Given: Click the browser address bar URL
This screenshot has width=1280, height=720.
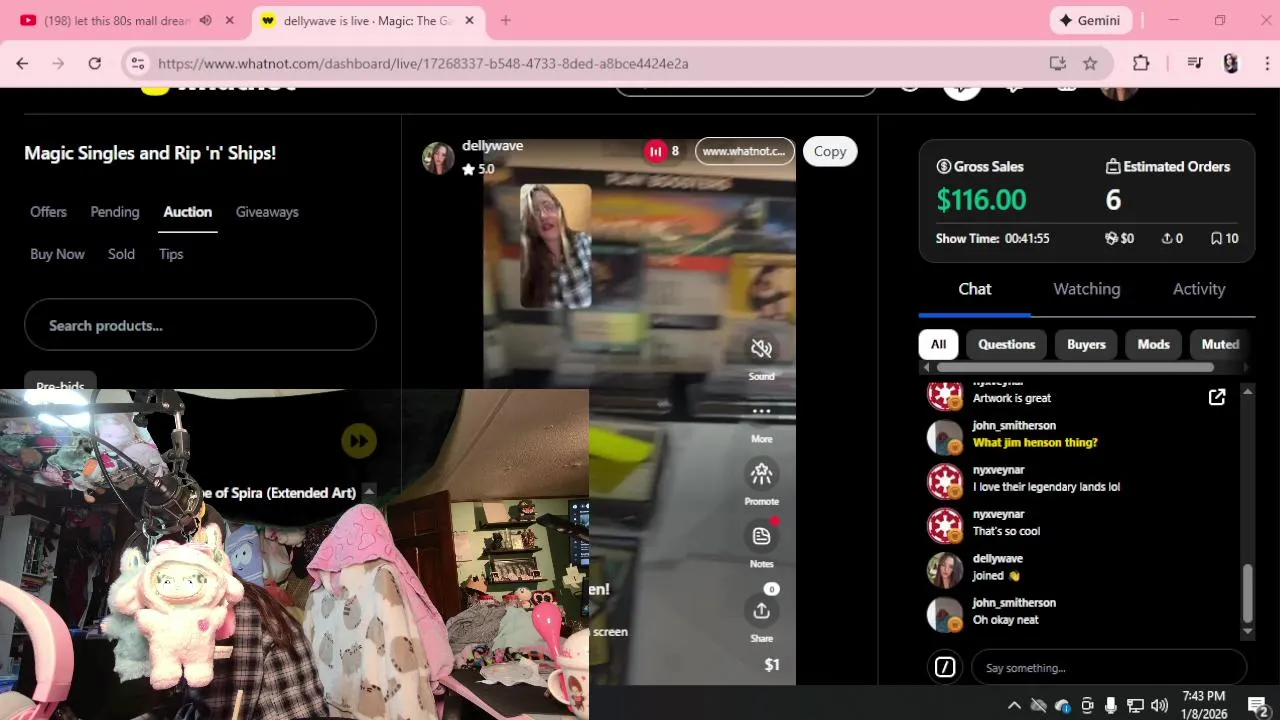Looking at the screenshot, I should (423, 63).
